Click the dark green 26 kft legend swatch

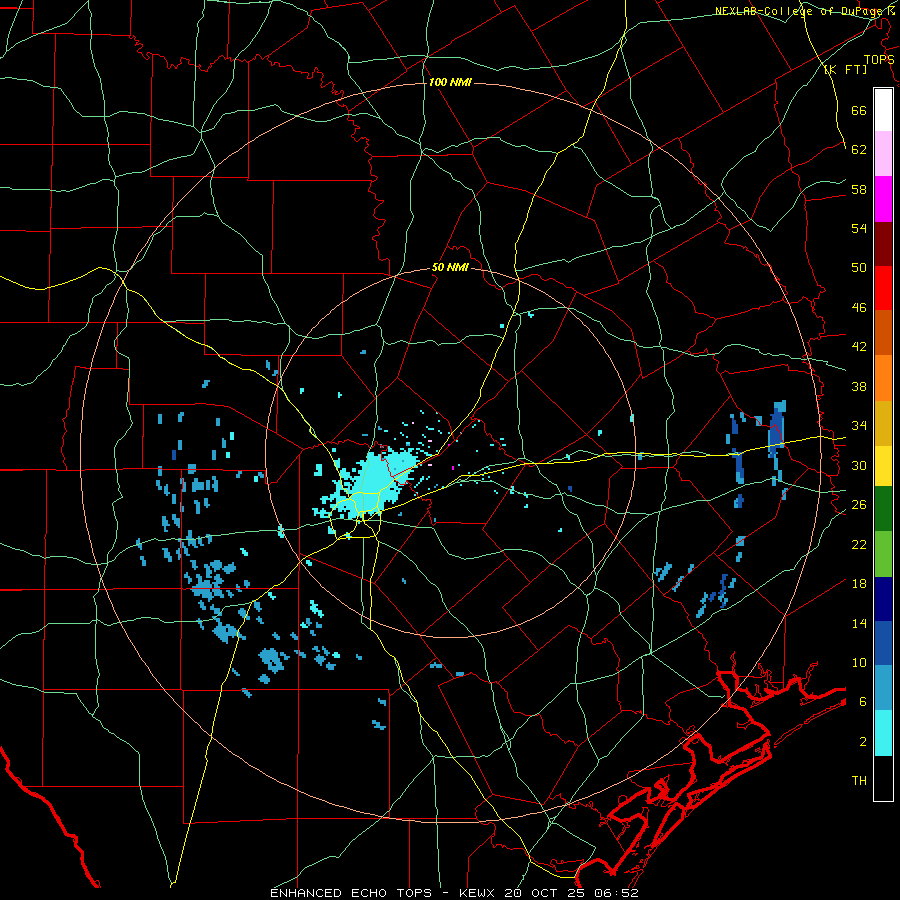click(x=883, y=509)
